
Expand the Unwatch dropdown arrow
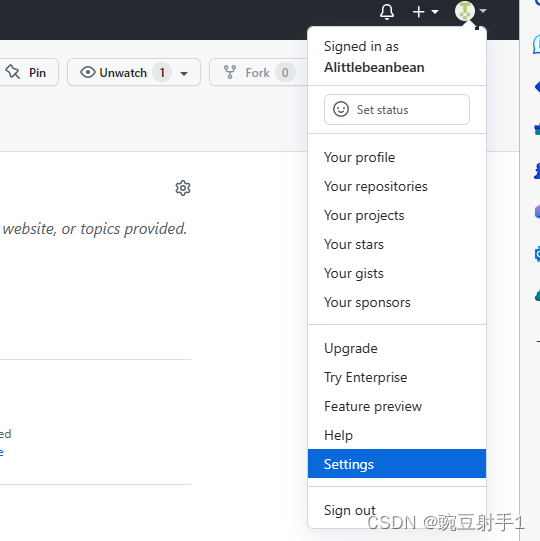(184, 73)
